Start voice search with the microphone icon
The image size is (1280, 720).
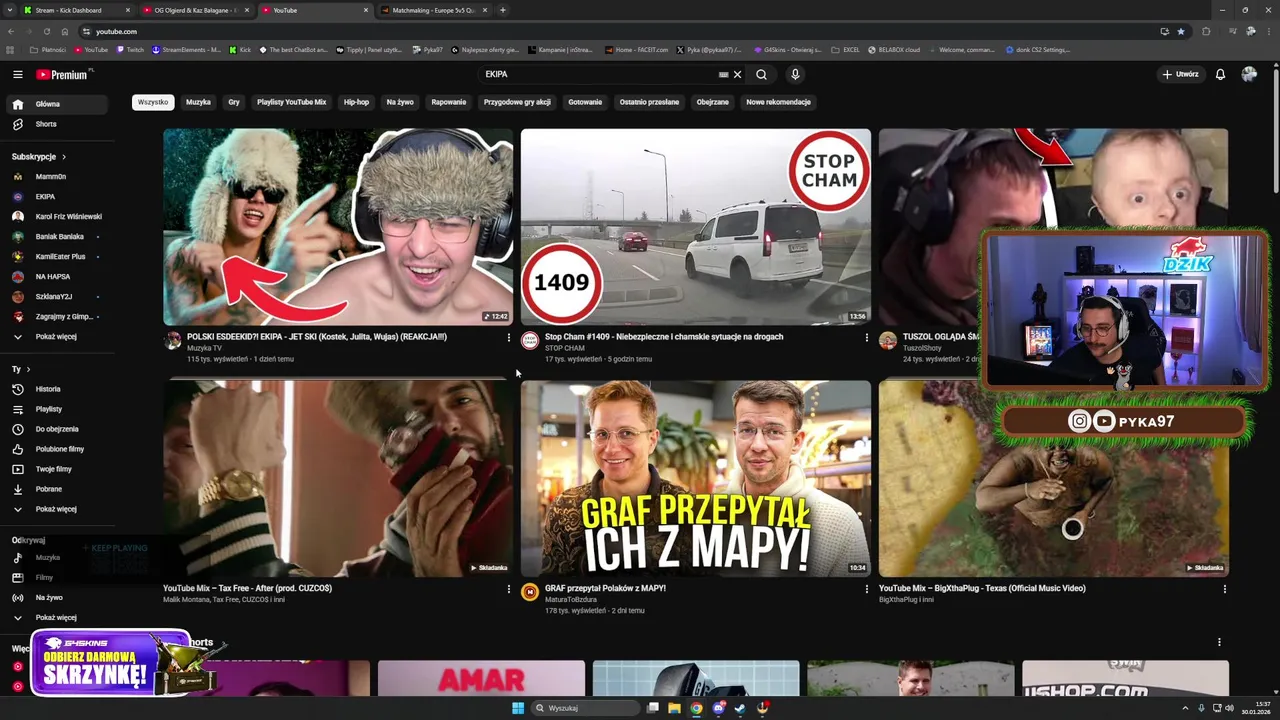795,74
